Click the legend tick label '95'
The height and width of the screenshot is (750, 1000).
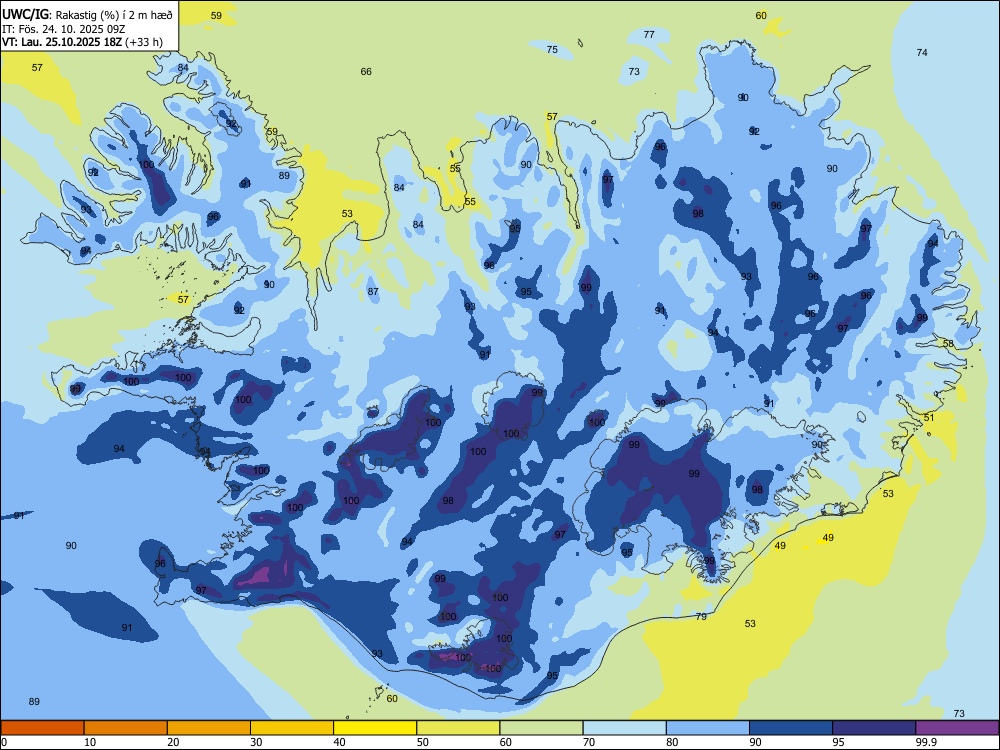839,742
